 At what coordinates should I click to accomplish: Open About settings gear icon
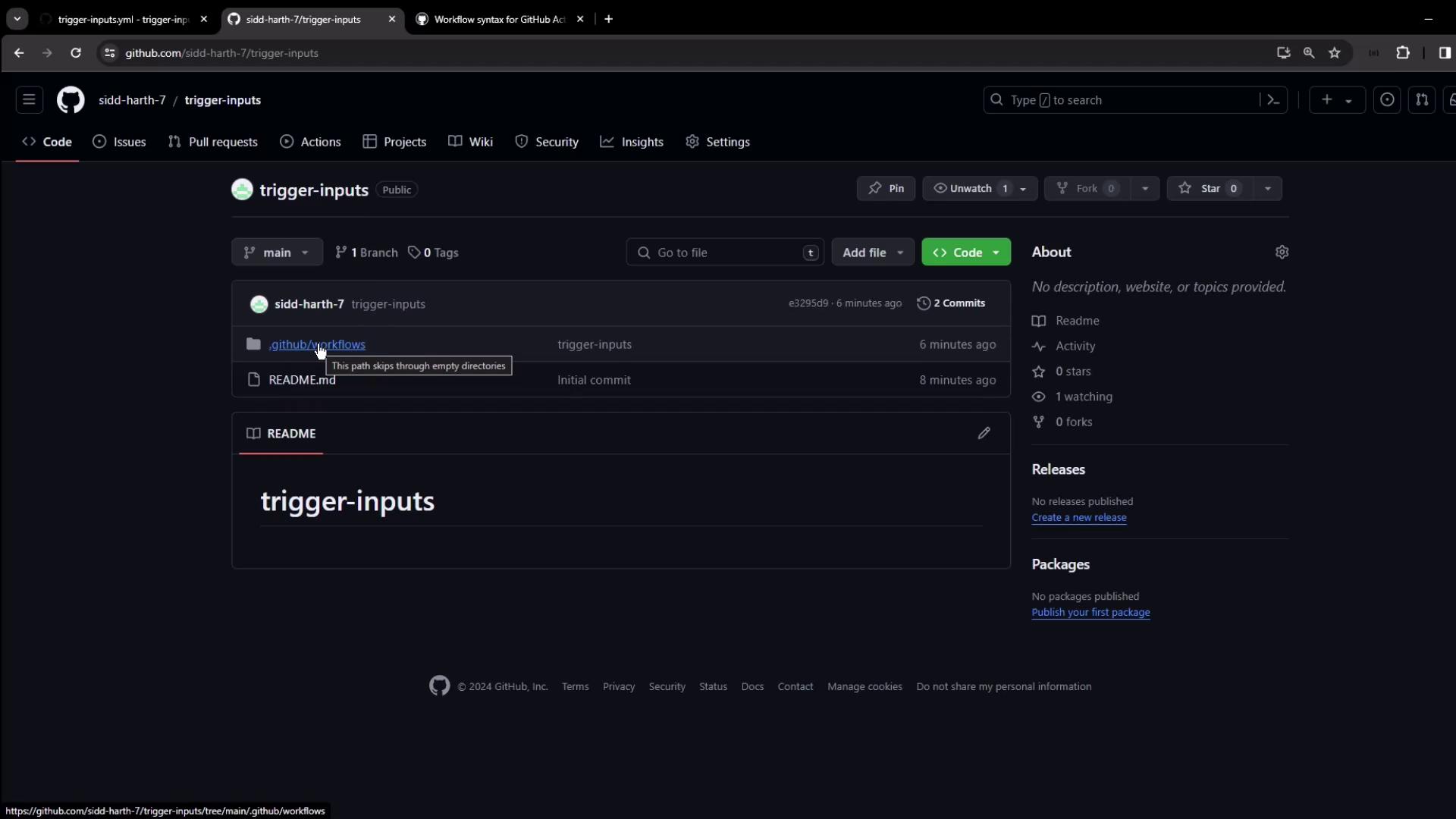coord(1282,252)
